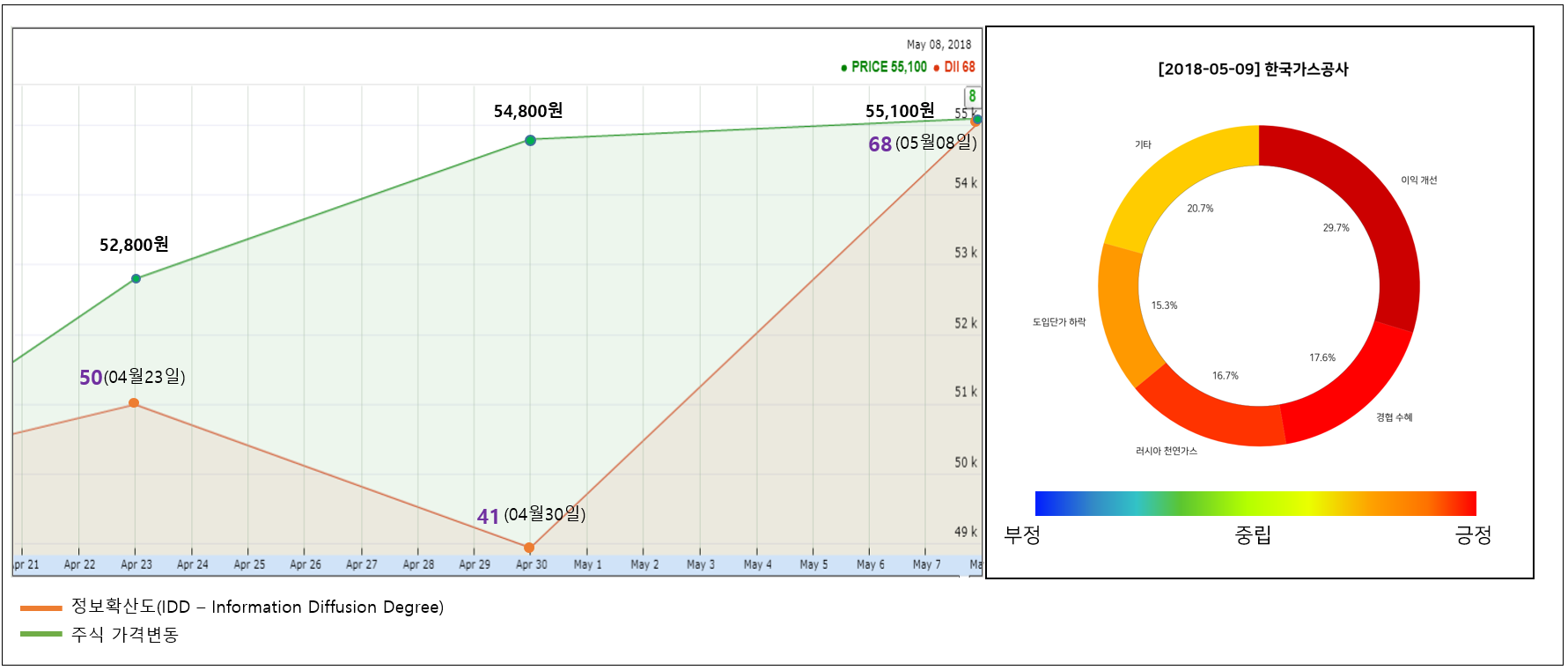Click the donut chart title 한국가스공사

click(x=1254, y=70)
